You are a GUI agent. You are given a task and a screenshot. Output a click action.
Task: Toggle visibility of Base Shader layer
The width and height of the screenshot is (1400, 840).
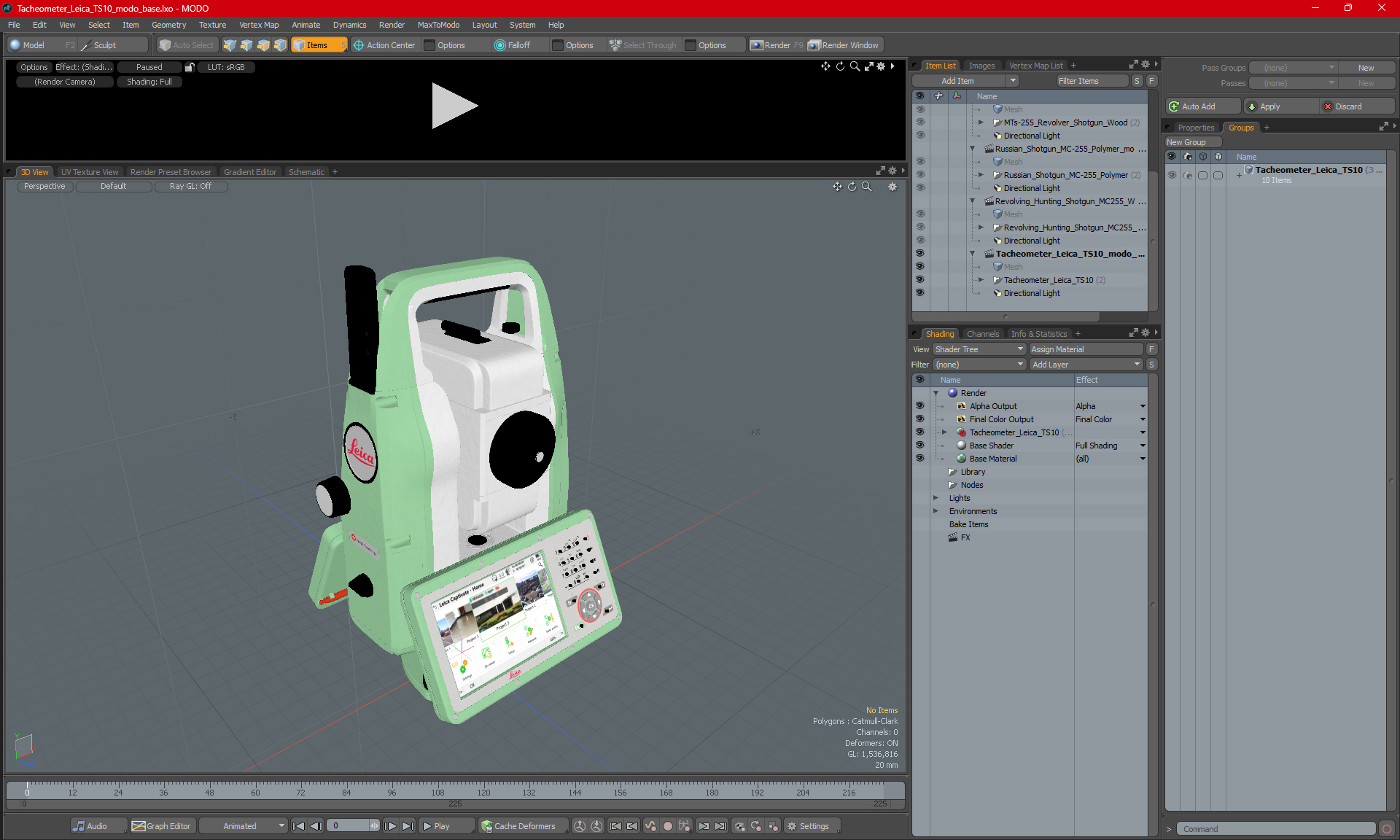pos(919,446)
